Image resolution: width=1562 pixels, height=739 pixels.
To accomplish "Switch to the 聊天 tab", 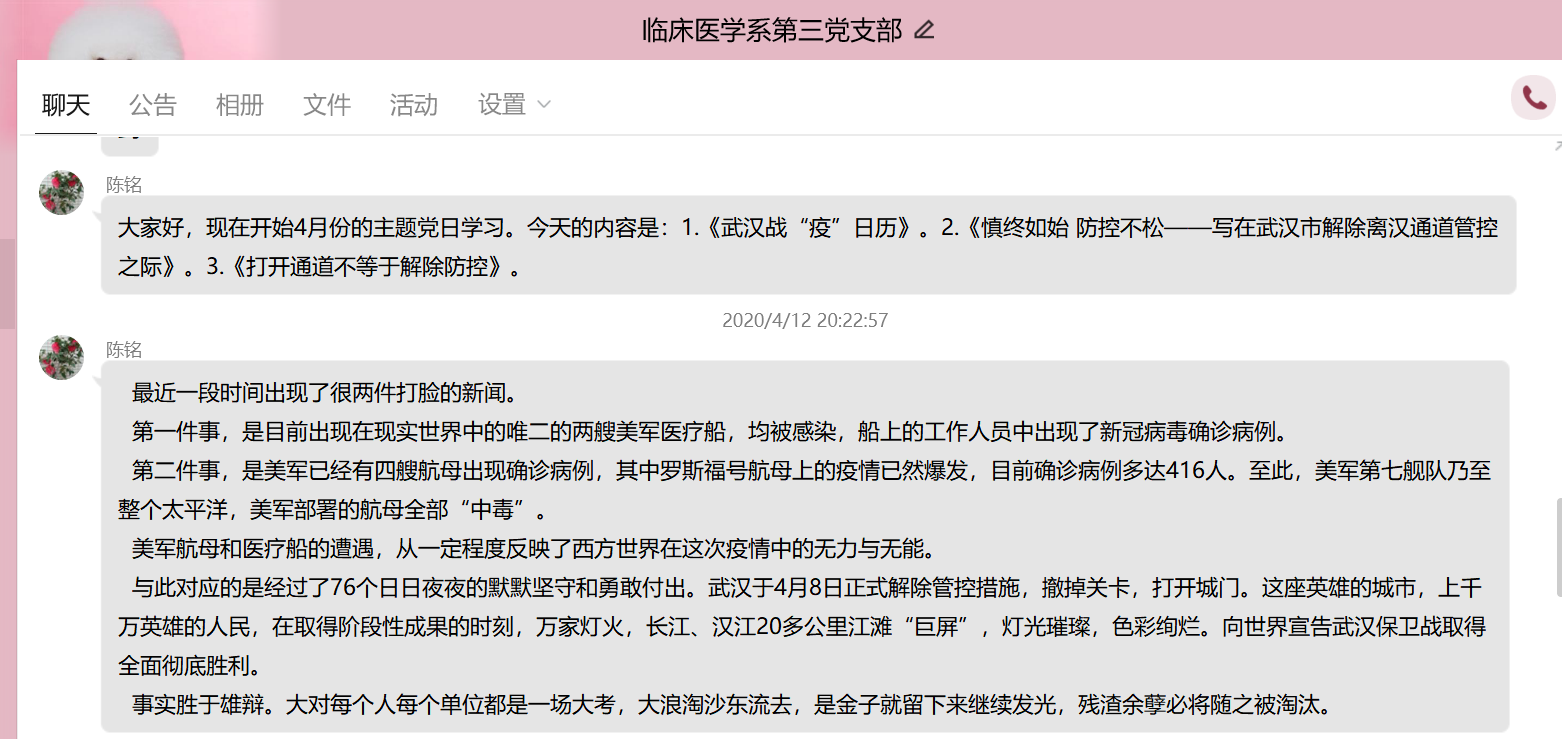I will click(x=66, y=105).
